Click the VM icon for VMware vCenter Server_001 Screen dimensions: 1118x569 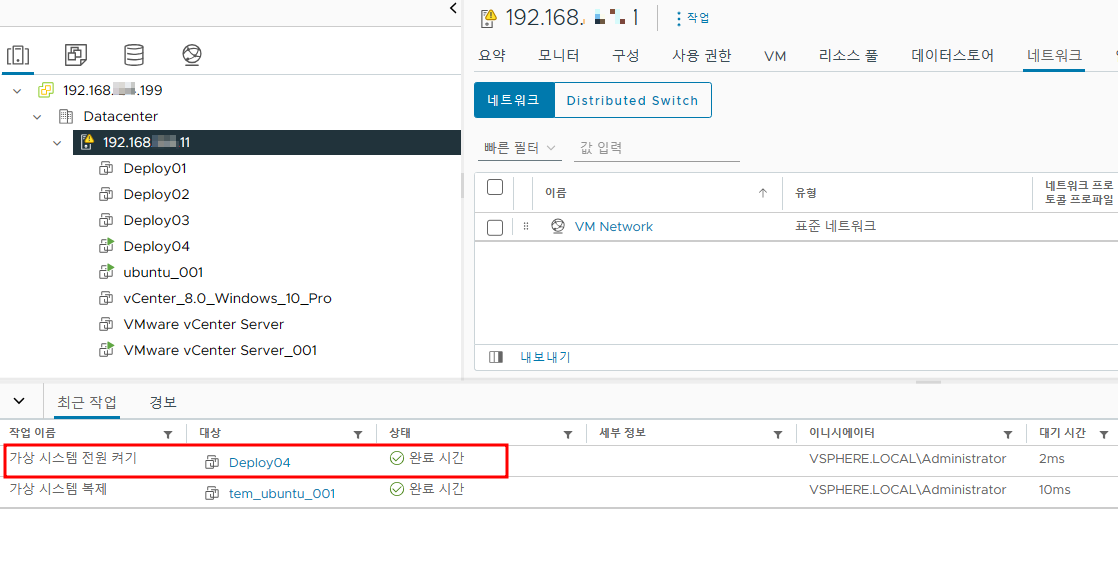tap(106, 350)
